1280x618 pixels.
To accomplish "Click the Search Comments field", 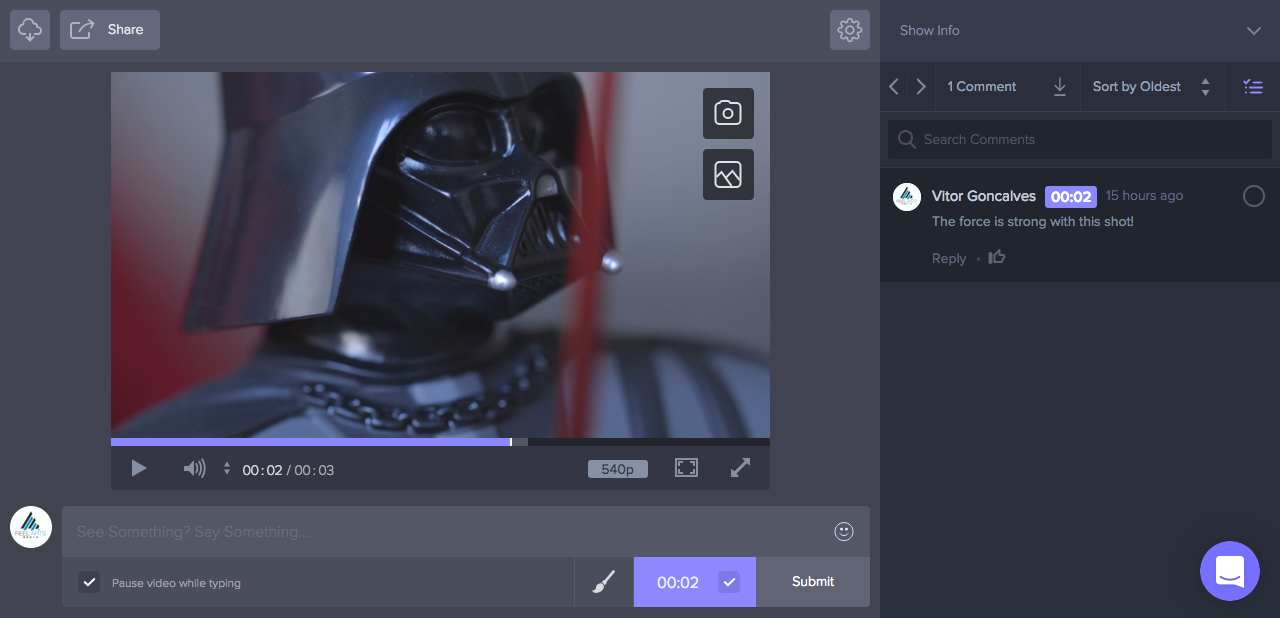I will 1080,140.
